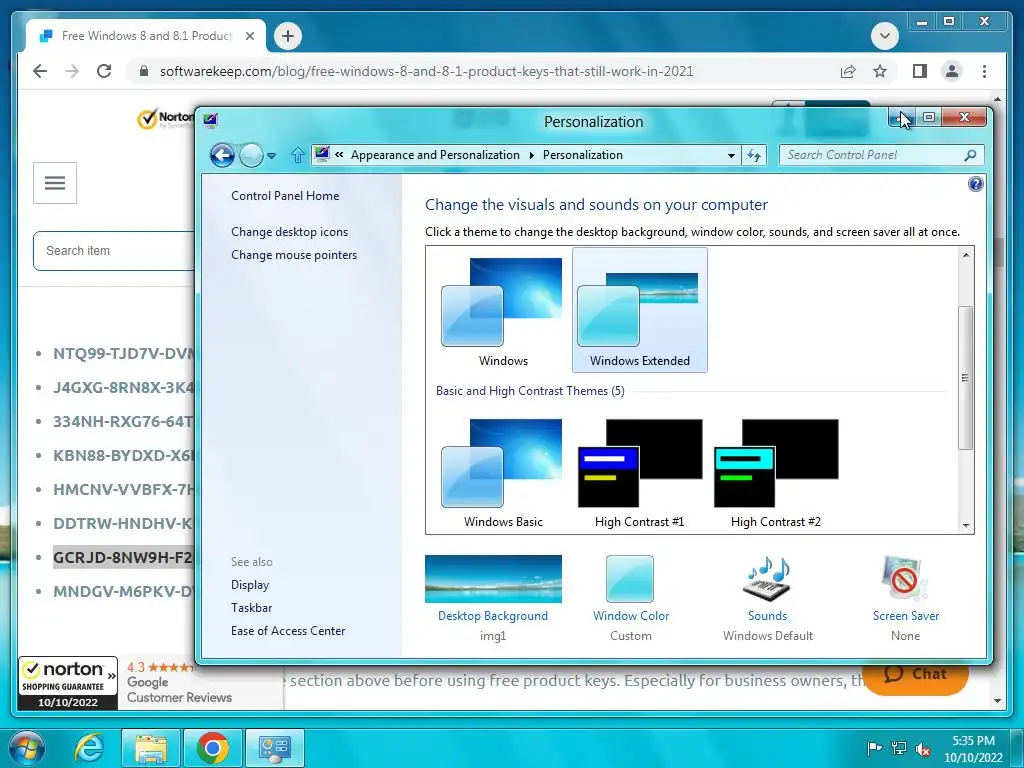Open Action Center flag icon in tray
Screen dimensions: 1024x768
pyautogui.click(x=874, y=748)
